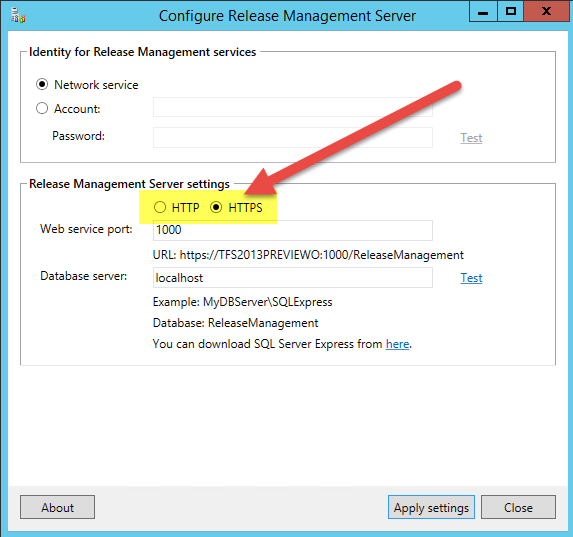The width and height of the screenshot is (573, 537).
Task: Choose the Account identity radio option
Action: click(x=42, y=108)
